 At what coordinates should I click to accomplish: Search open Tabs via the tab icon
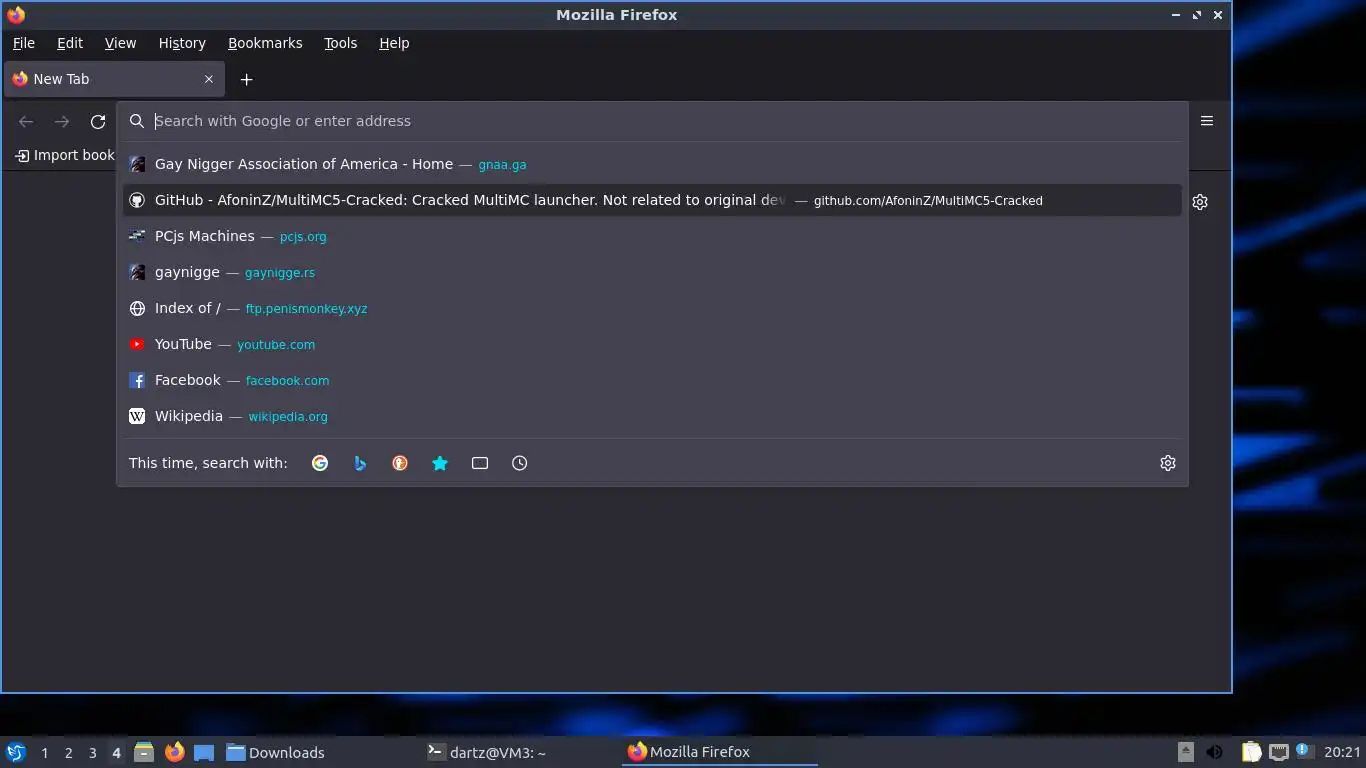(480, 463)
